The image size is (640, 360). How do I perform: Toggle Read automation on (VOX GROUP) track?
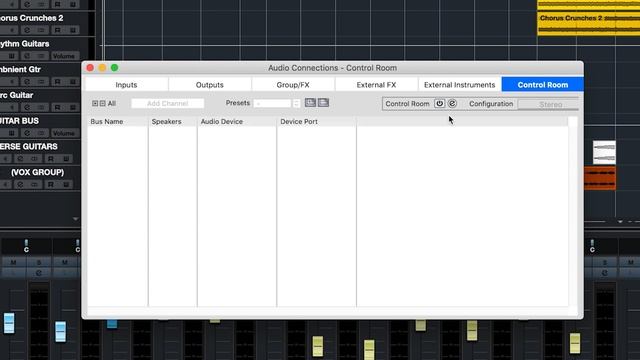[51, 184]
